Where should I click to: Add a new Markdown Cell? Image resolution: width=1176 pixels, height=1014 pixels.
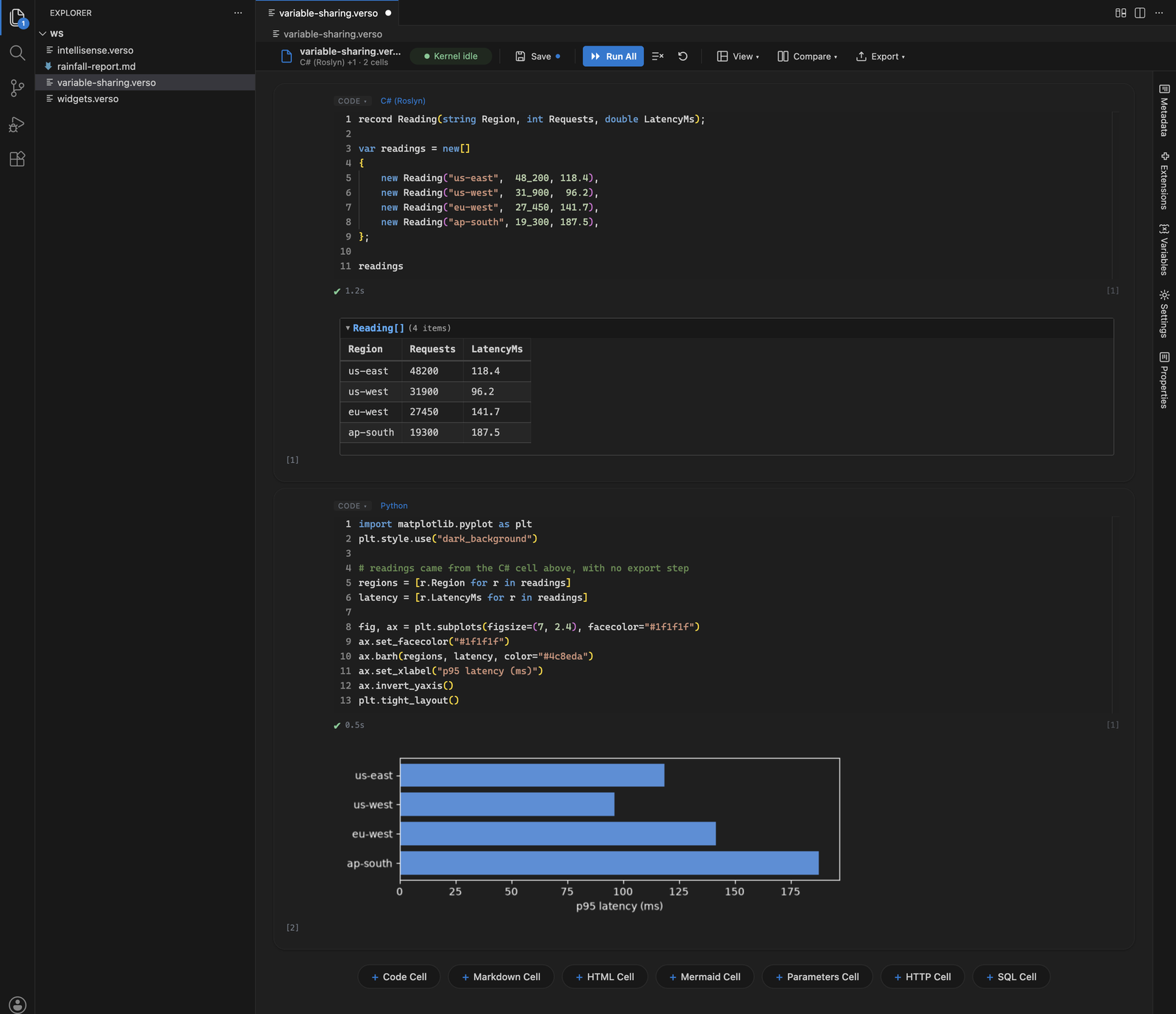[501, 977]
